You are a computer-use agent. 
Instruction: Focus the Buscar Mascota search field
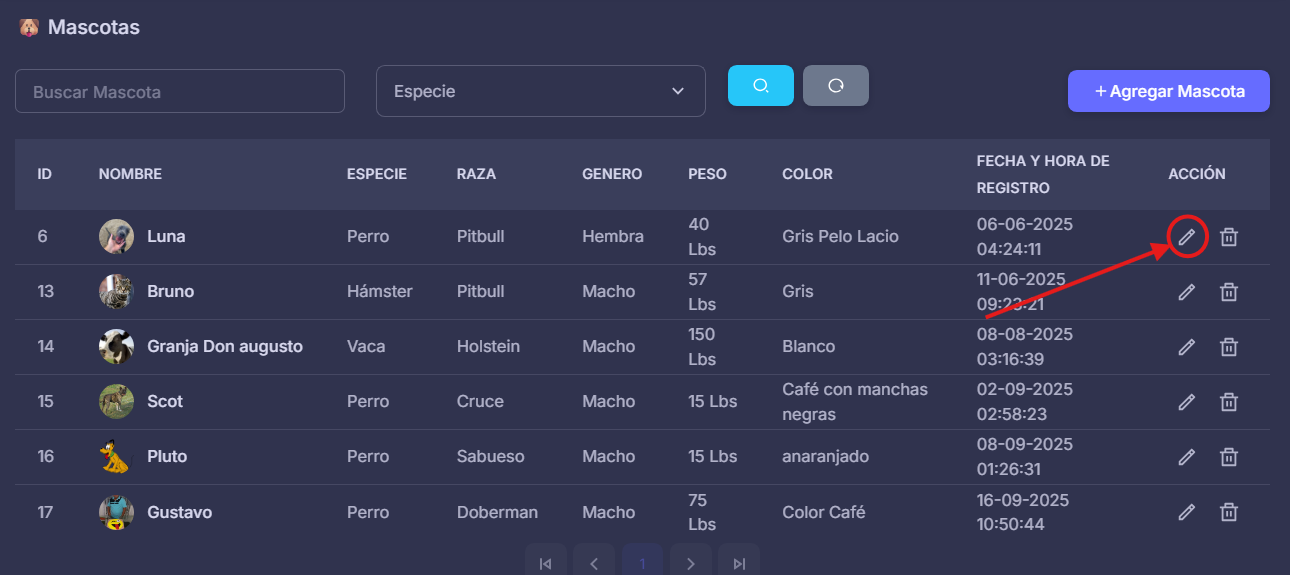coord(180,91)
